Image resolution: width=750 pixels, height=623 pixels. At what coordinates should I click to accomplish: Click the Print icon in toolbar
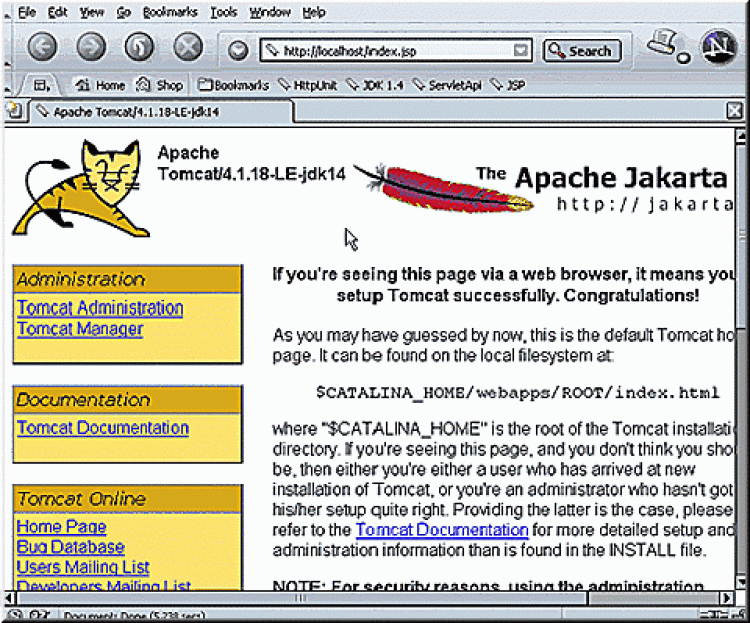point(661,44)
